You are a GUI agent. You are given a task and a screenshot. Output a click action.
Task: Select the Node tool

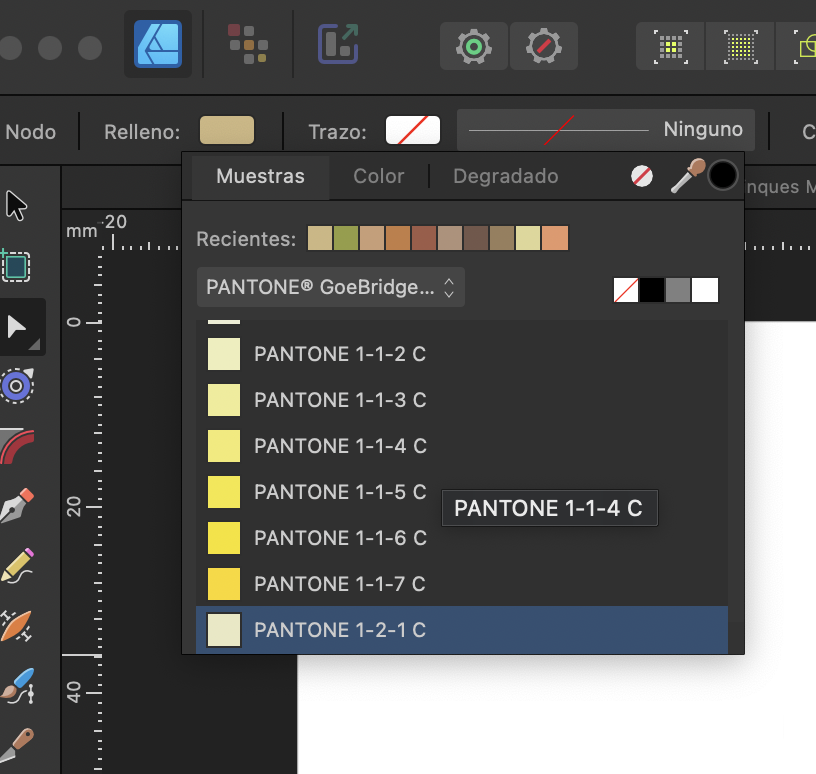tap(21, 327)
